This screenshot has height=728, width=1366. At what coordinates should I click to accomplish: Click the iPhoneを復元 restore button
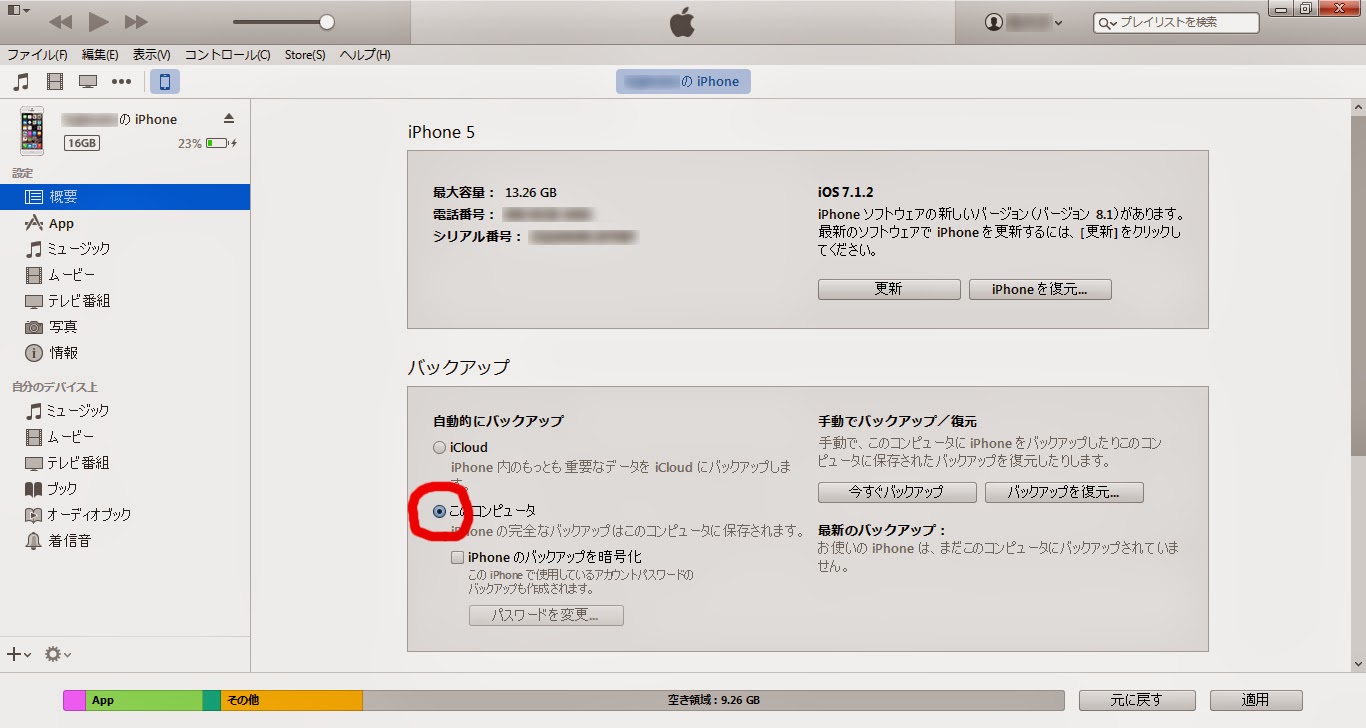(1040, 289)
